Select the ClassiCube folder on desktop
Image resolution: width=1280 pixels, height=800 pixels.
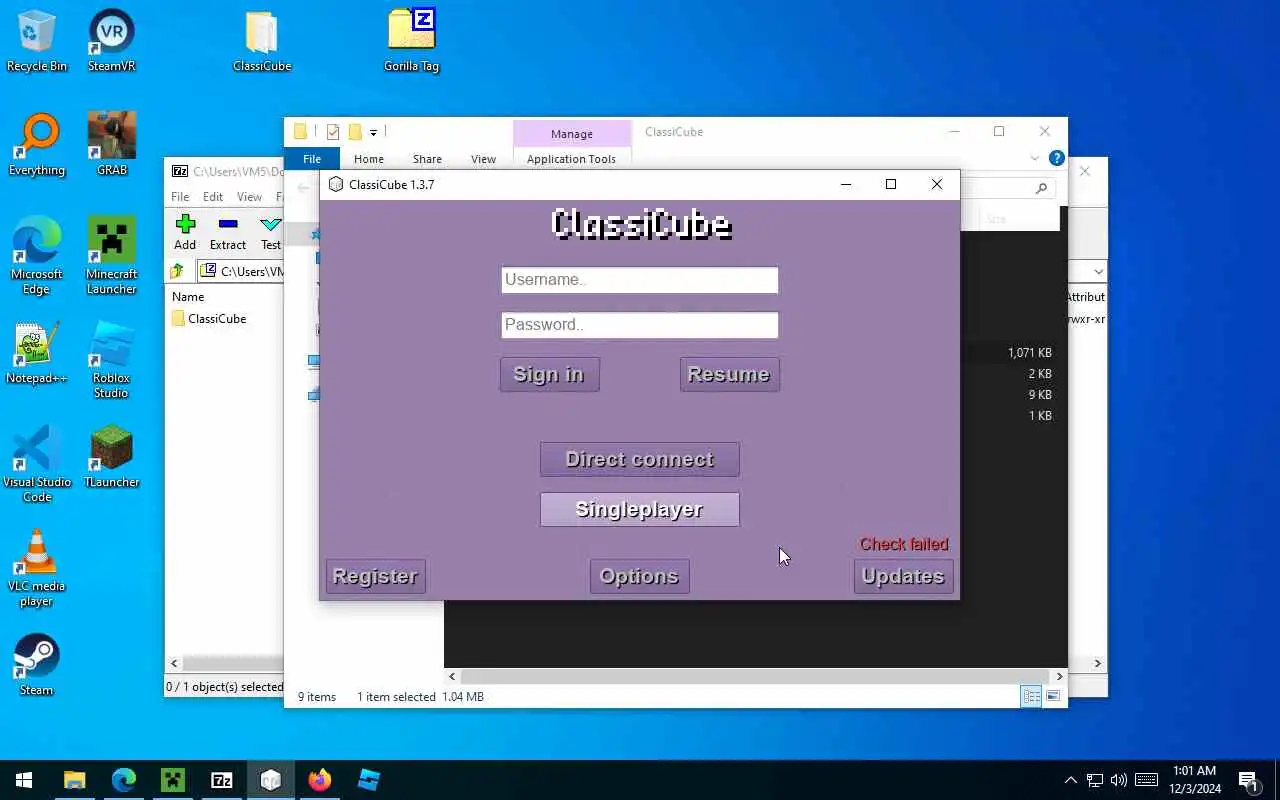pos(262,40)
